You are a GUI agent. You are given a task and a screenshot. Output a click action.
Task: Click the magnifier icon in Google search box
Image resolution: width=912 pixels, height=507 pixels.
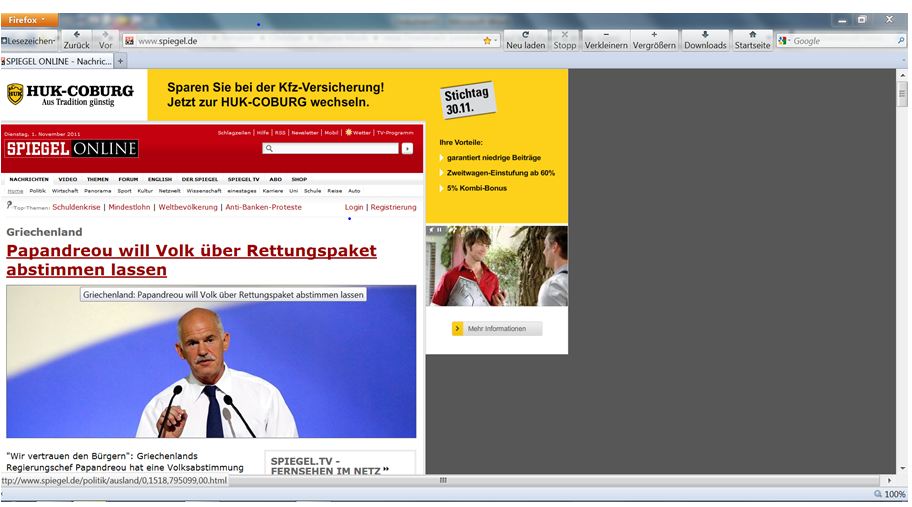tap(901, 41)
